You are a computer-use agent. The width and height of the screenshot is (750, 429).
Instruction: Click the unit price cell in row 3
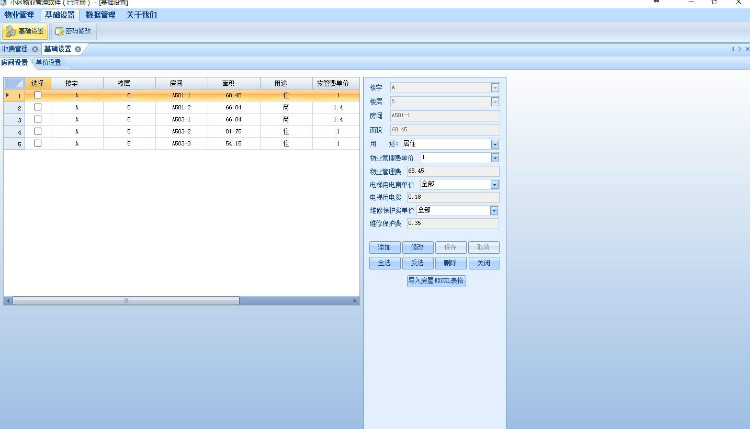point(336,120)
